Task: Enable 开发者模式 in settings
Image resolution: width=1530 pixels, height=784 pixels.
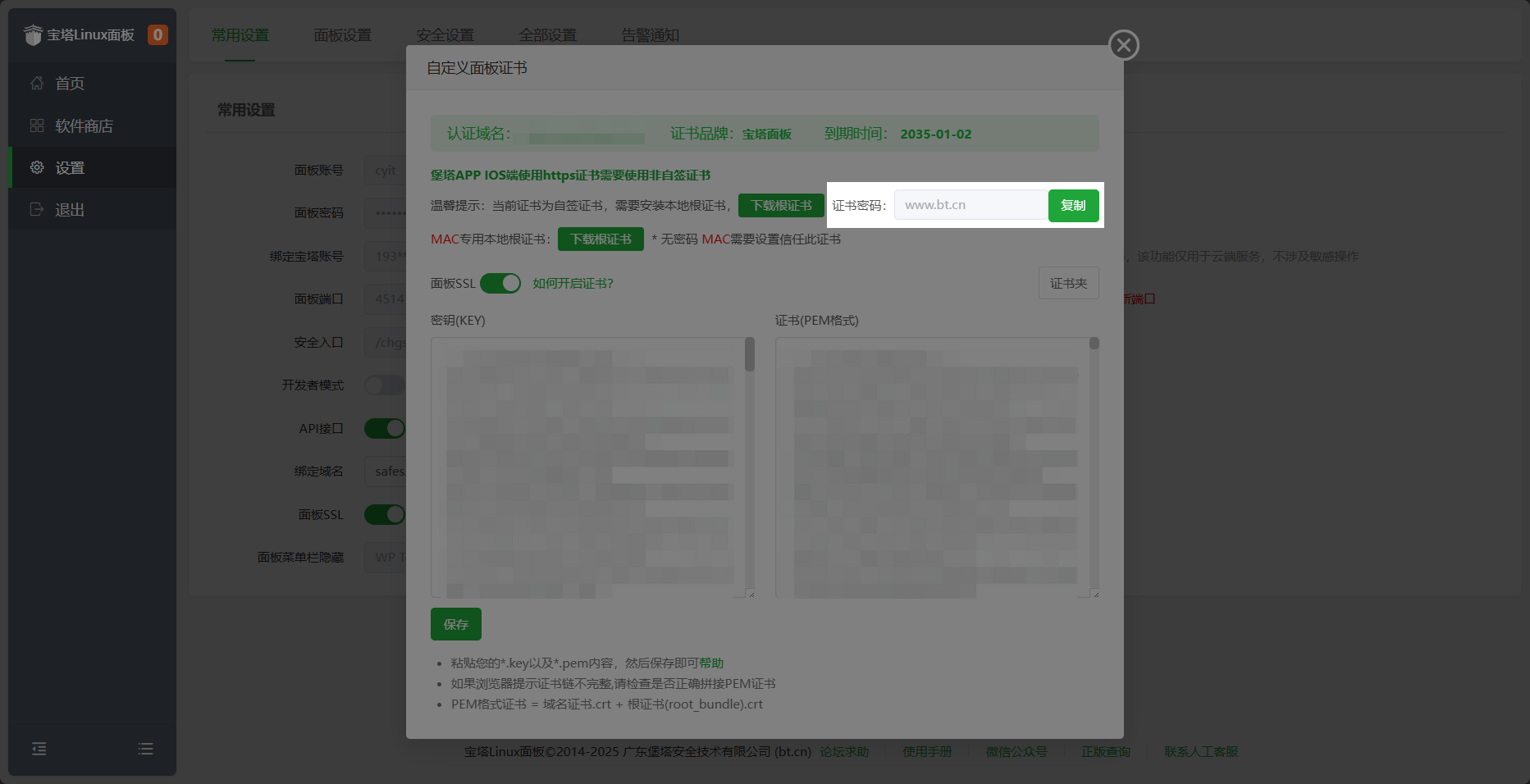Action: 384,385
